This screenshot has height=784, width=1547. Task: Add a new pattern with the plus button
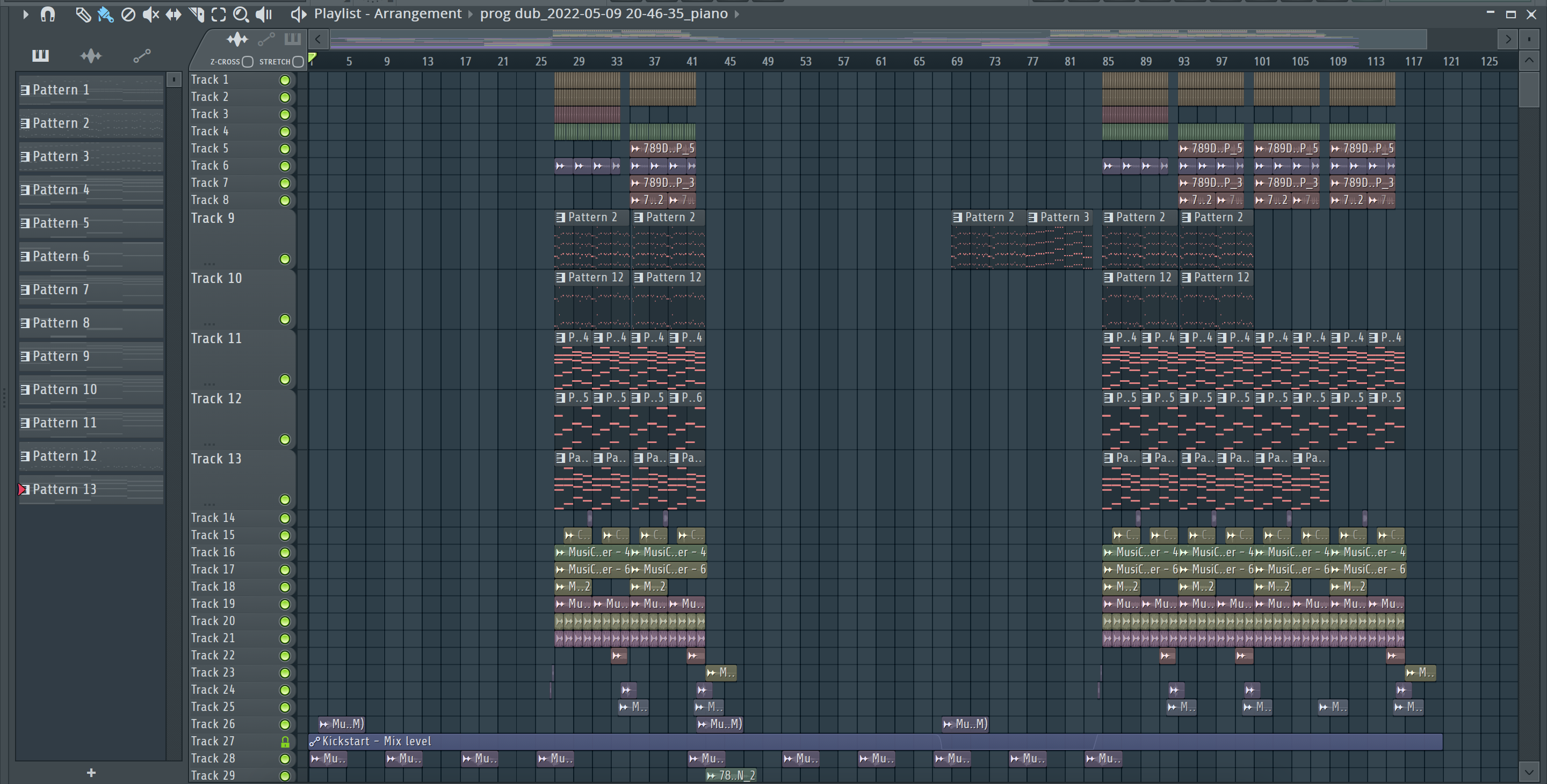(x=91, y=773)
